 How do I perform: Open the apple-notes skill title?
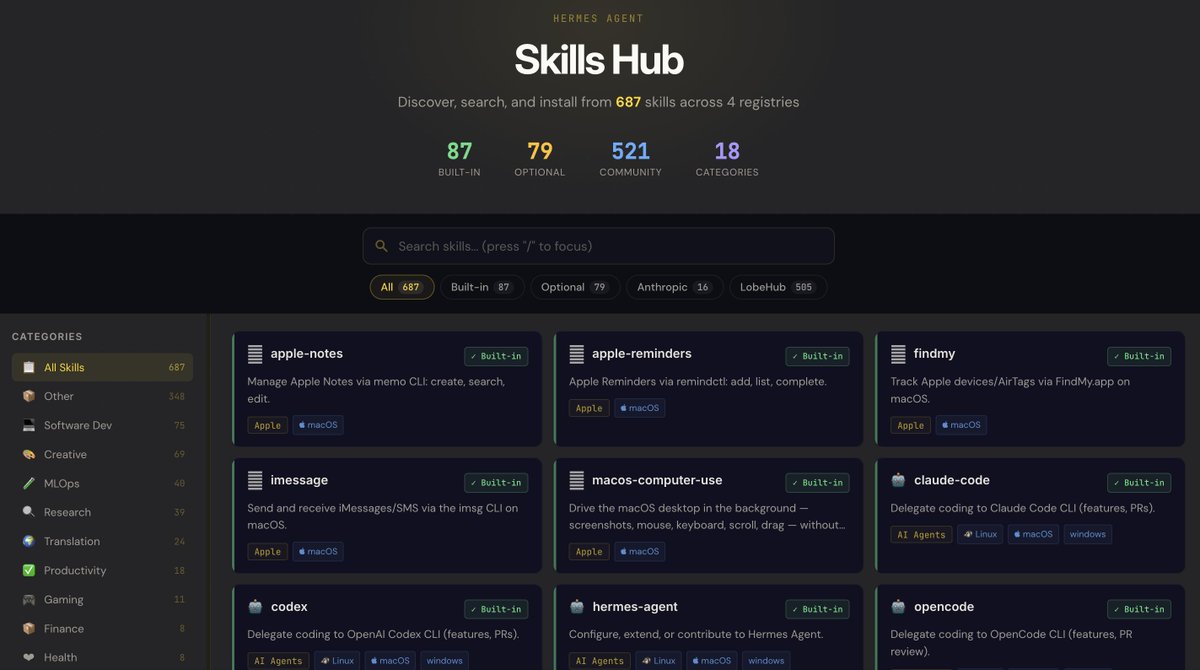tap(306, 354)
